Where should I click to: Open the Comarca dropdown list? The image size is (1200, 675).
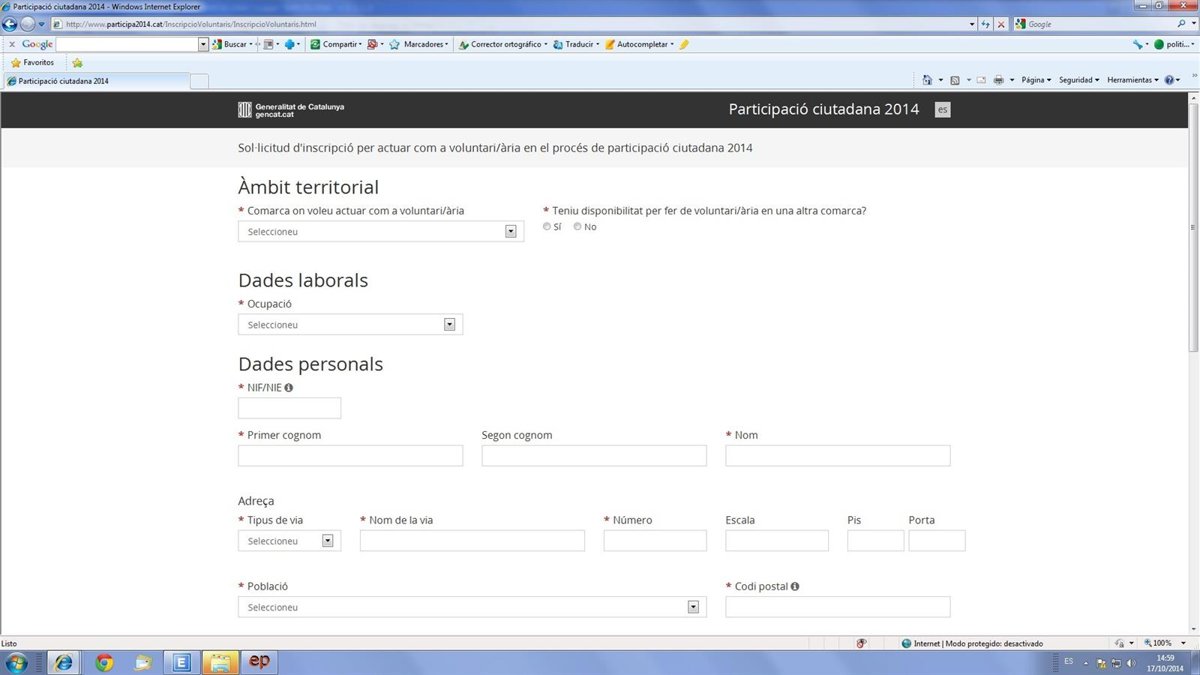[510, 232]
